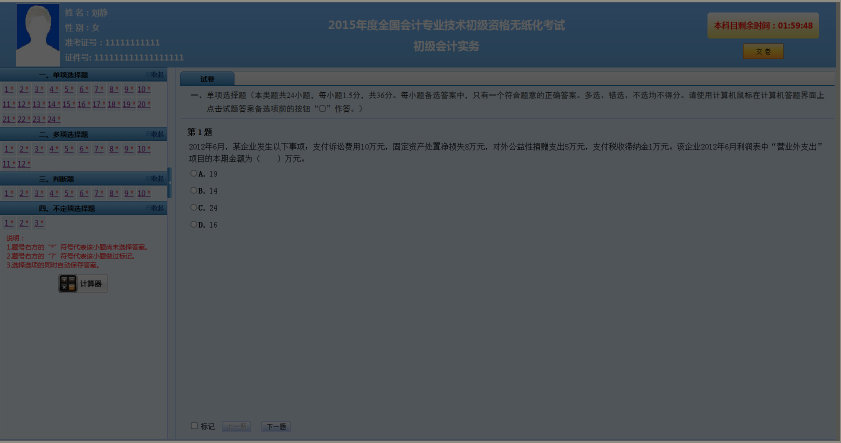
Task: Open multiple-choice (多项选择题) question 10
Action: click(144, 149)
